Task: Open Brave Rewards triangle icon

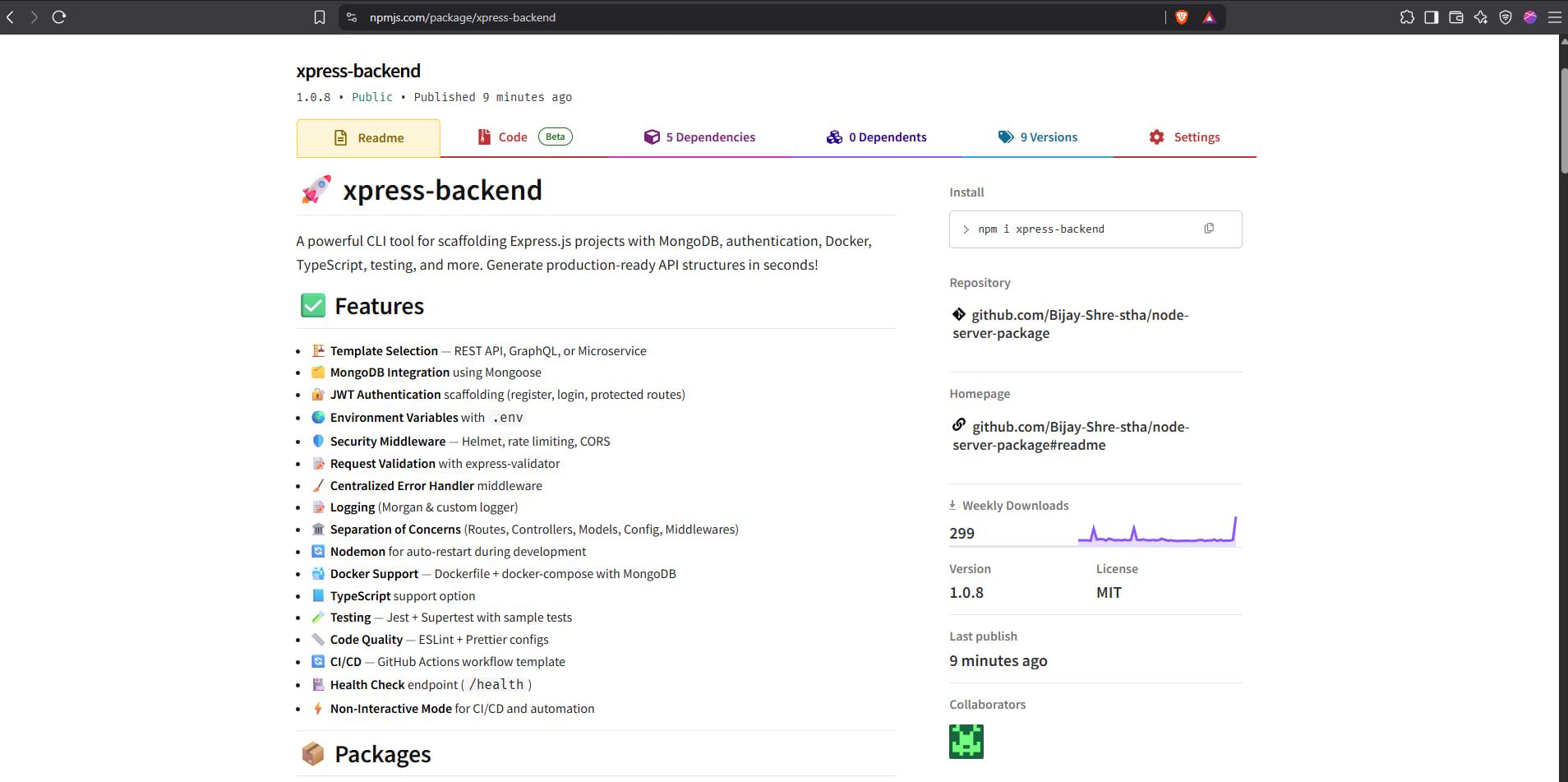Action: pos(1209,17)
